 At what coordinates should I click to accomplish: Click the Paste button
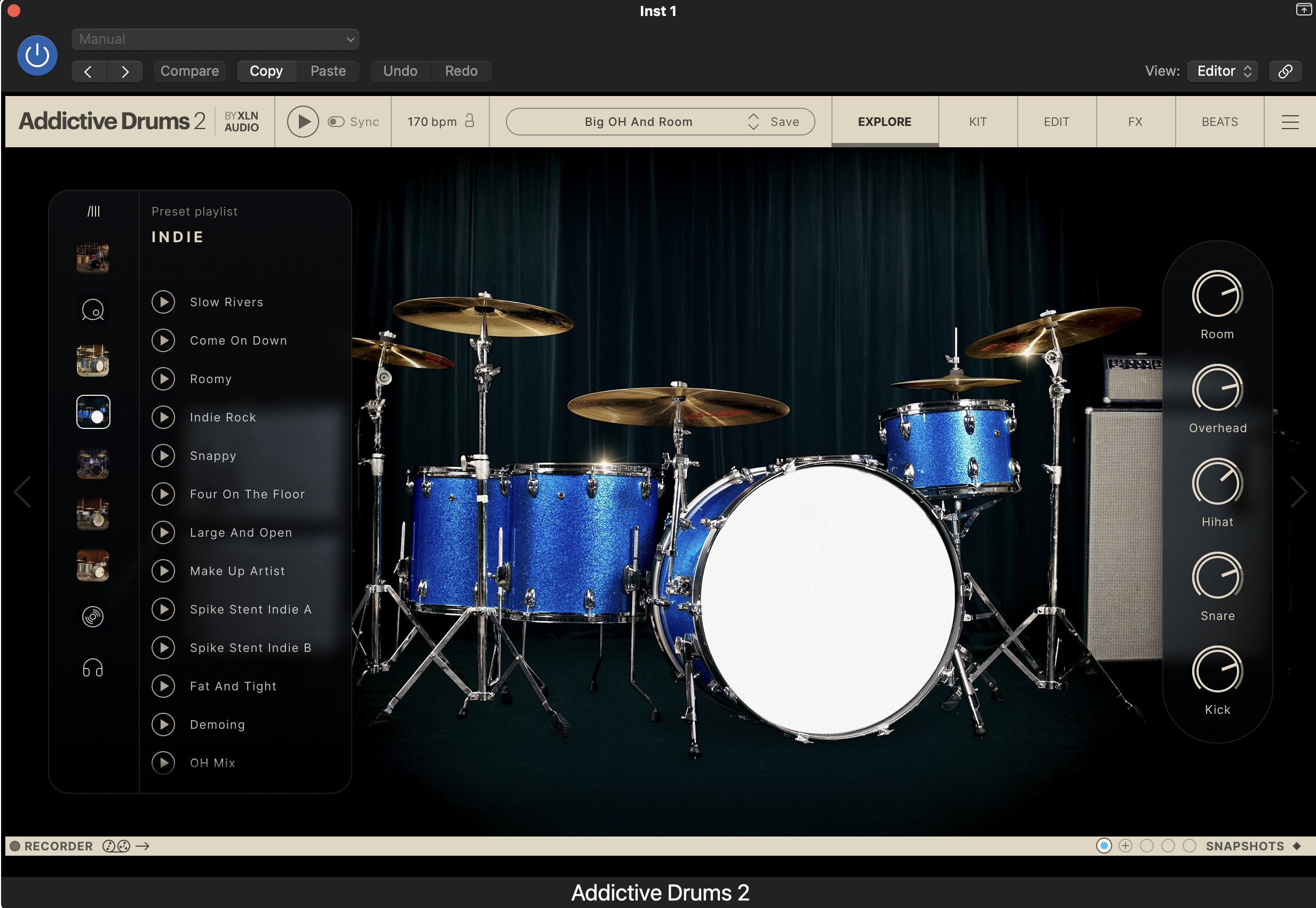(x=328, y=71)
